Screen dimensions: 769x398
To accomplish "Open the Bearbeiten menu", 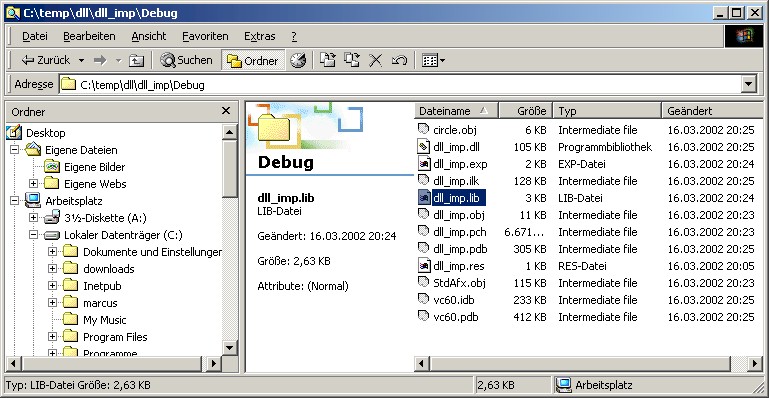I will point(89,36).
